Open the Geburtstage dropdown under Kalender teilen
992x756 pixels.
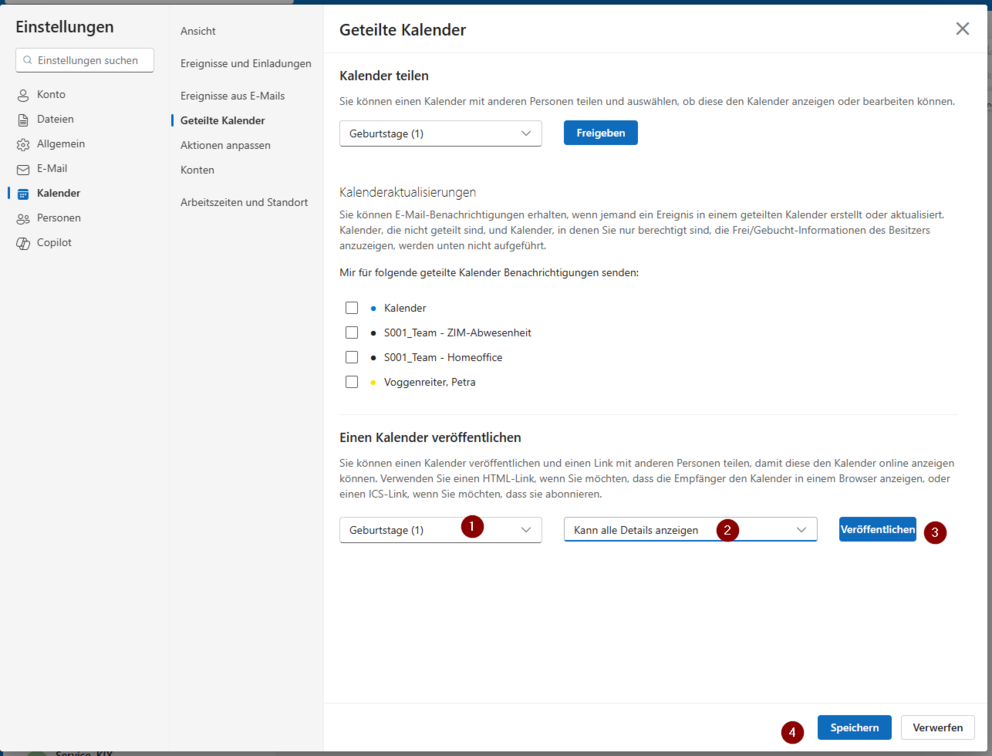click(440, 133)
